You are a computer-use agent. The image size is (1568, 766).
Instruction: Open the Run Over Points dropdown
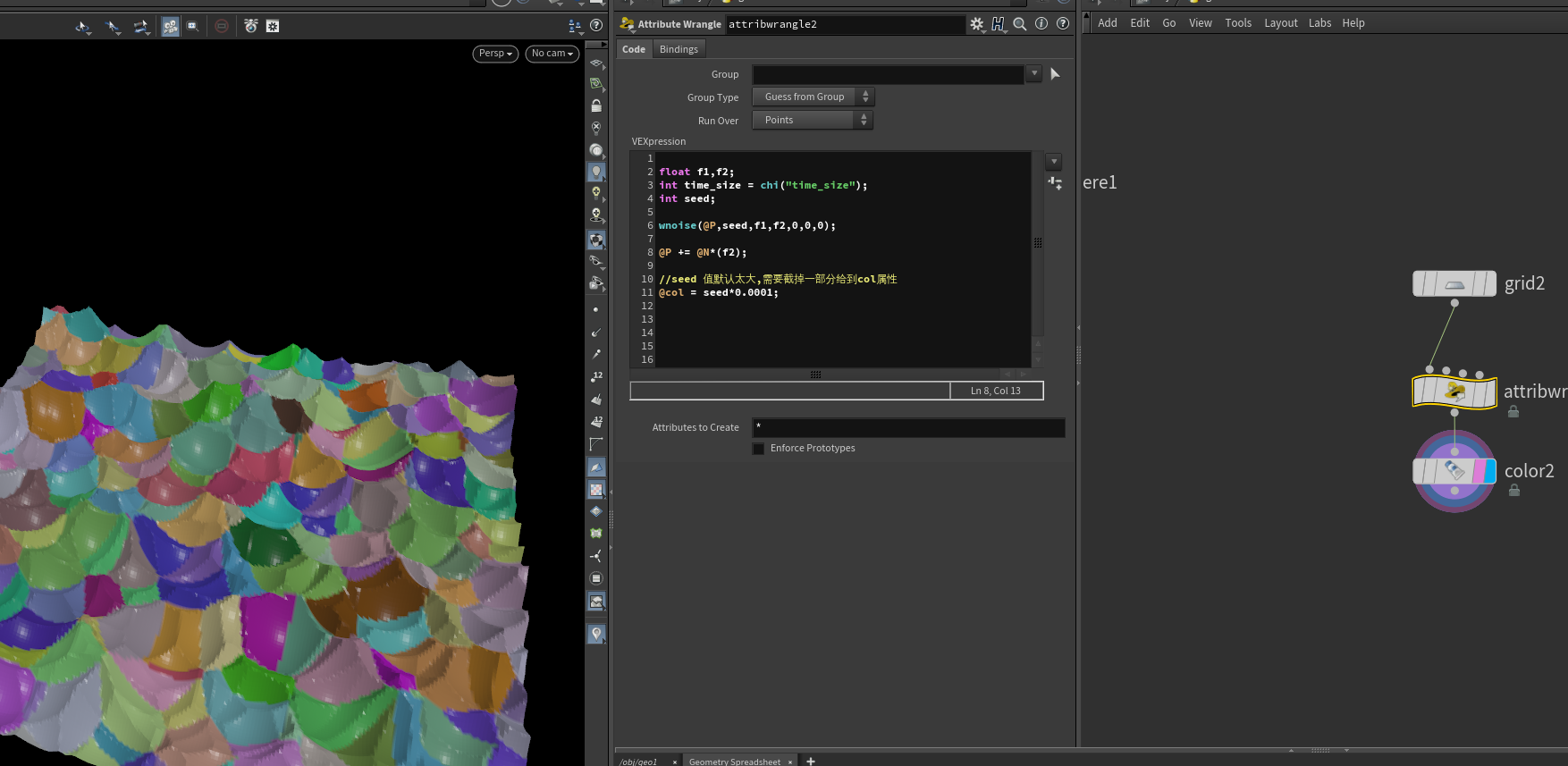click(812, 121)
